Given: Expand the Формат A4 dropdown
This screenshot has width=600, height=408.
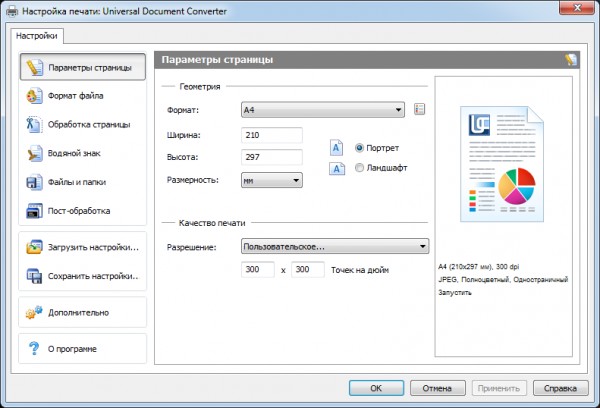Looking at the screenshot, I should click(322, 109).
